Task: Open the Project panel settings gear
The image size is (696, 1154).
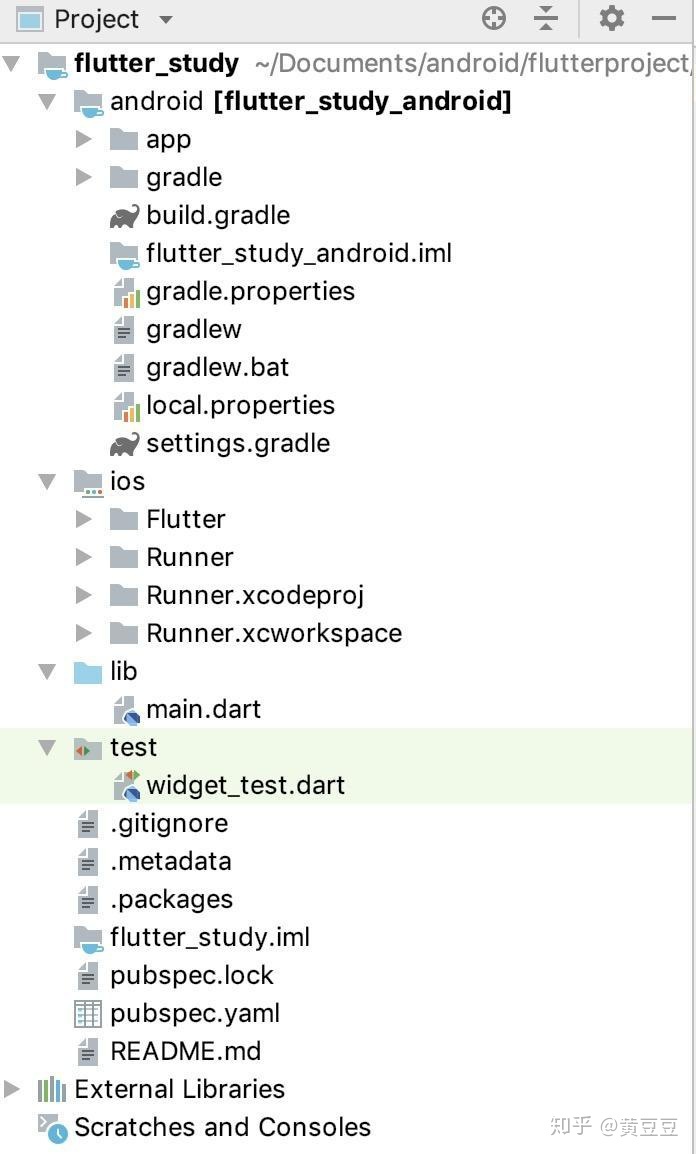Action: coord(611,18)
